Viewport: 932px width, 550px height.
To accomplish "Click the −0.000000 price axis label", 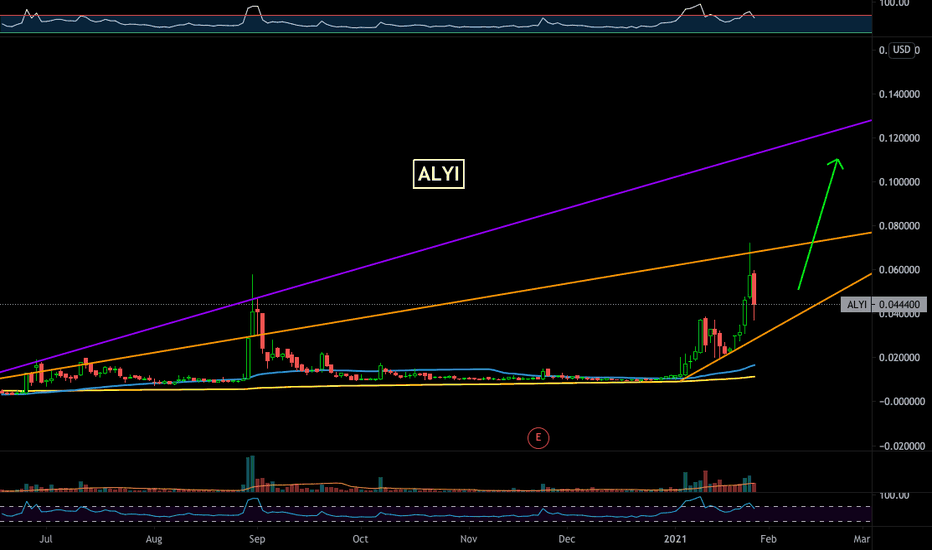I will 902,402.
